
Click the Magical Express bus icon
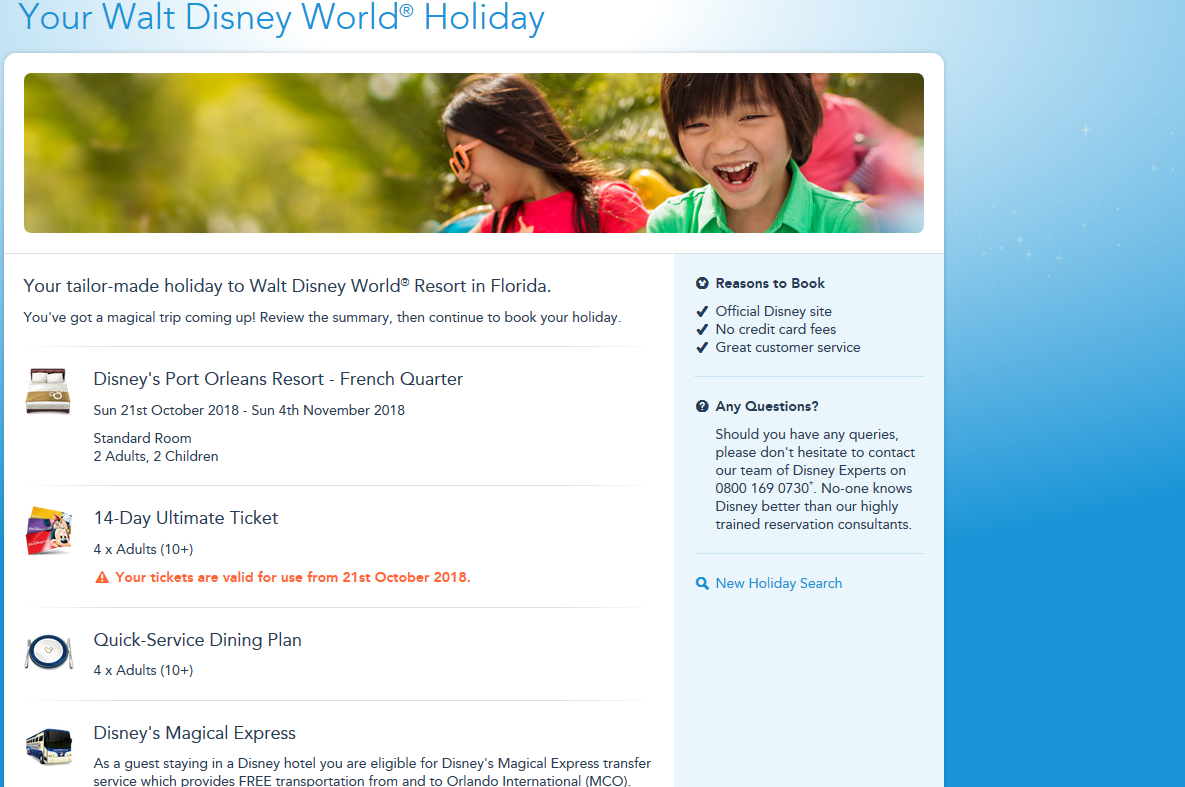(48, 746)
